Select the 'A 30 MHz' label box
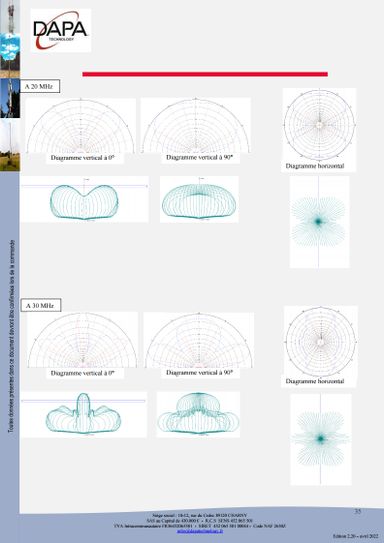 41,305
